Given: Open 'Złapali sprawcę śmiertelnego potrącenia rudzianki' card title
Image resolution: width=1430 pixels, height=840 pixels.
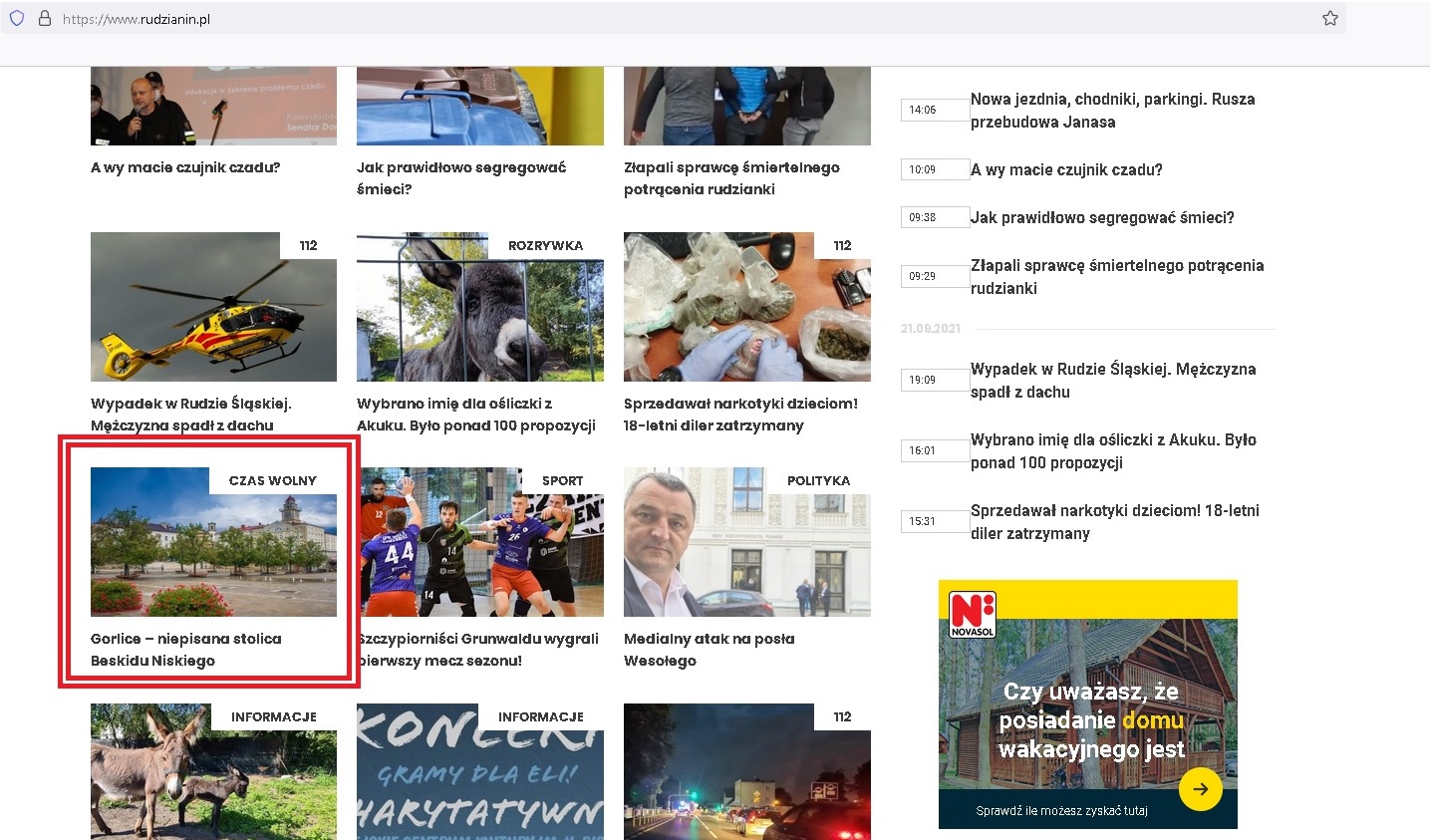Looking at the screenshot, I should (731, 178).
